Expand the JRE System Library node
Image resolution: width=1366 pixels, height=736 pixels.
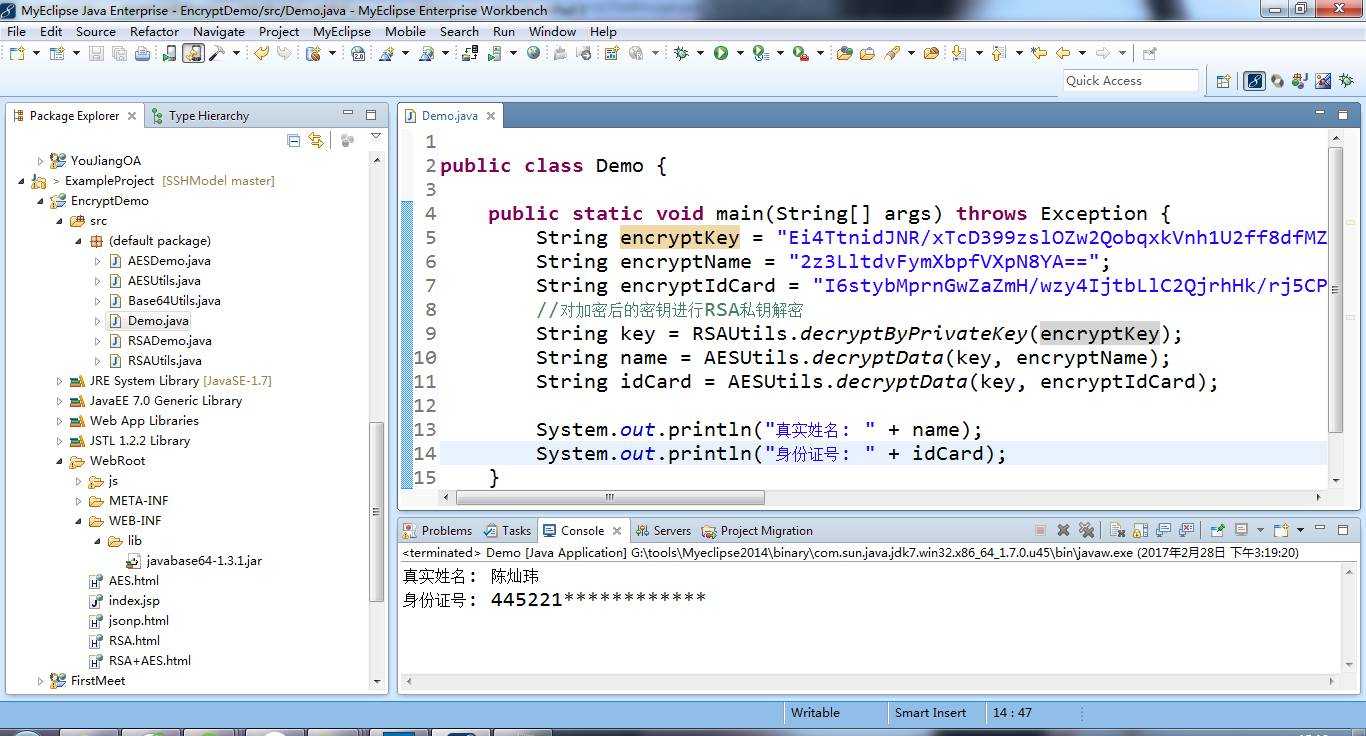tap(60, 381)
